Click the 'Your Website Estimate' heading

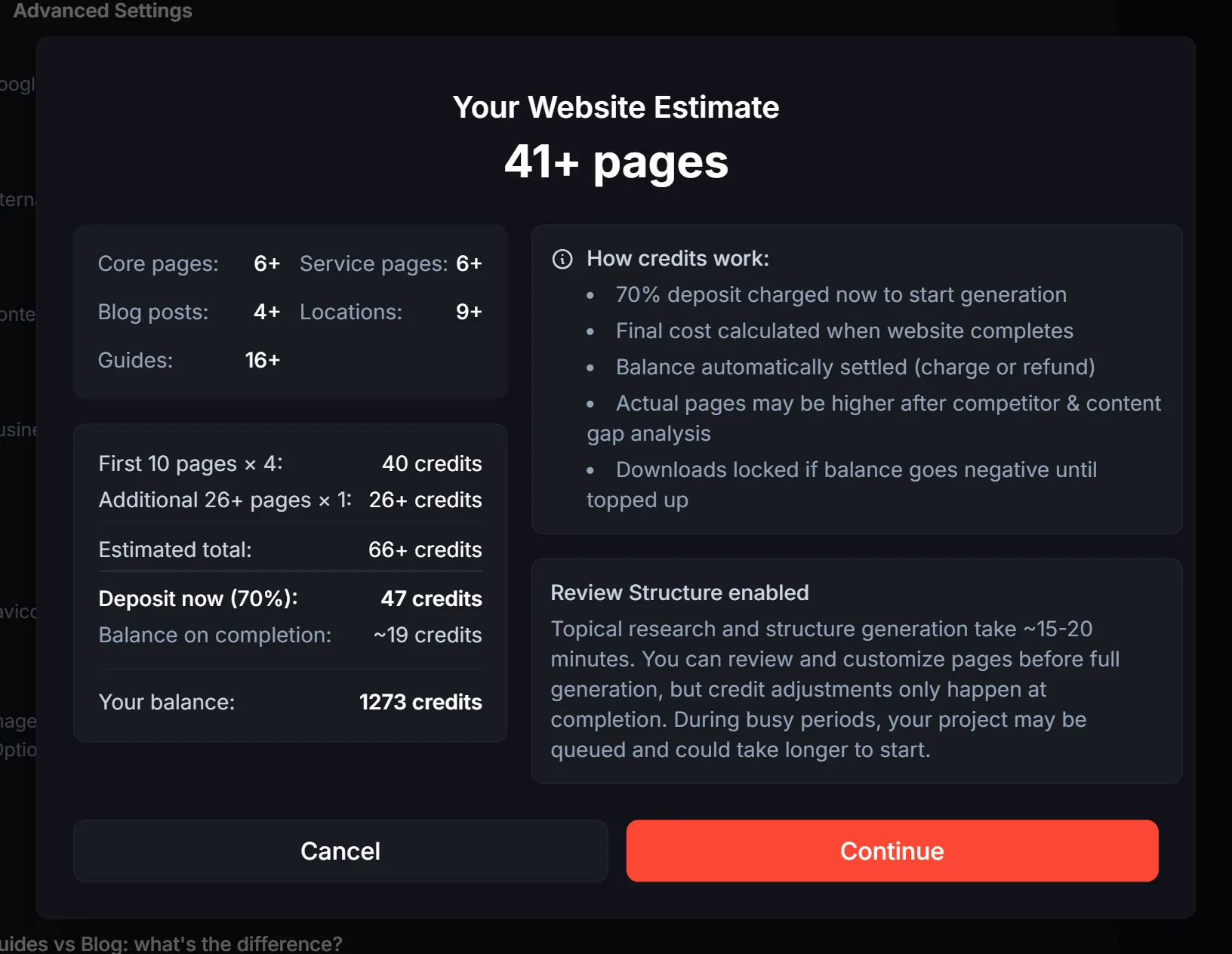(616, 107)
